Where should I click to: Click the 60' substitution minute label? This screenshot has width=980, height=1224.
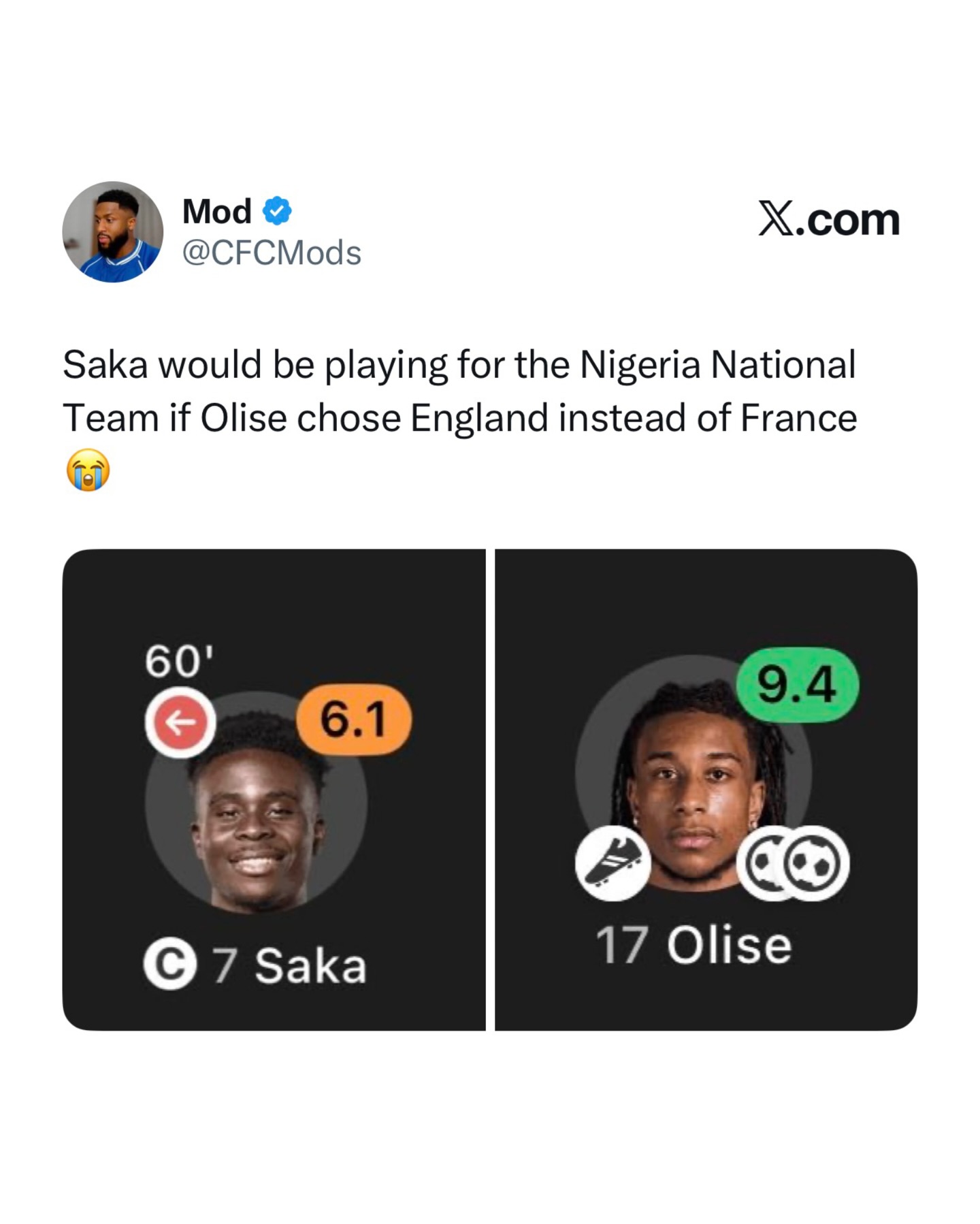pyautogui.click(x=179, y=661)
